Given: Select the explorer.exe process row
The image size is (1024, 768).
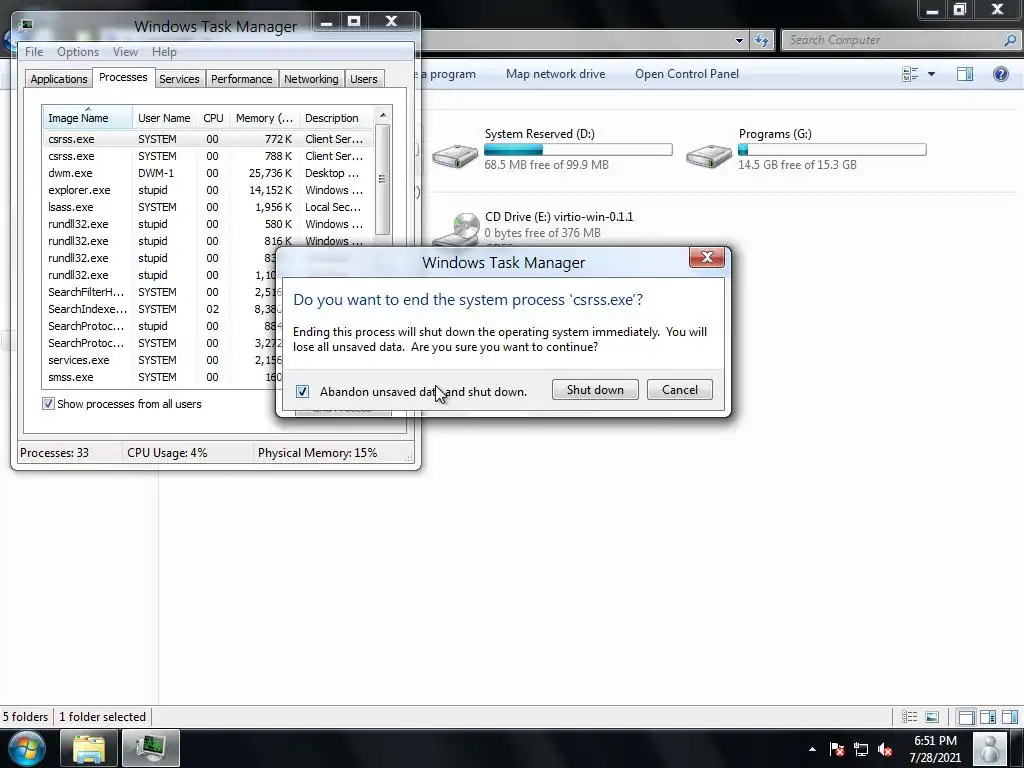Looking at the screenshot, I should tap(208, 190).
